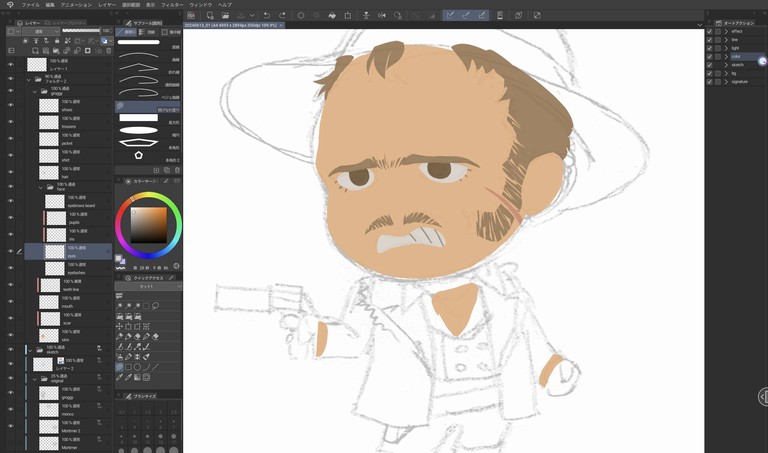Click the Clip Studio launcher icon in command bar
Screen dimensions: 768x453
[x=191, y=16]
